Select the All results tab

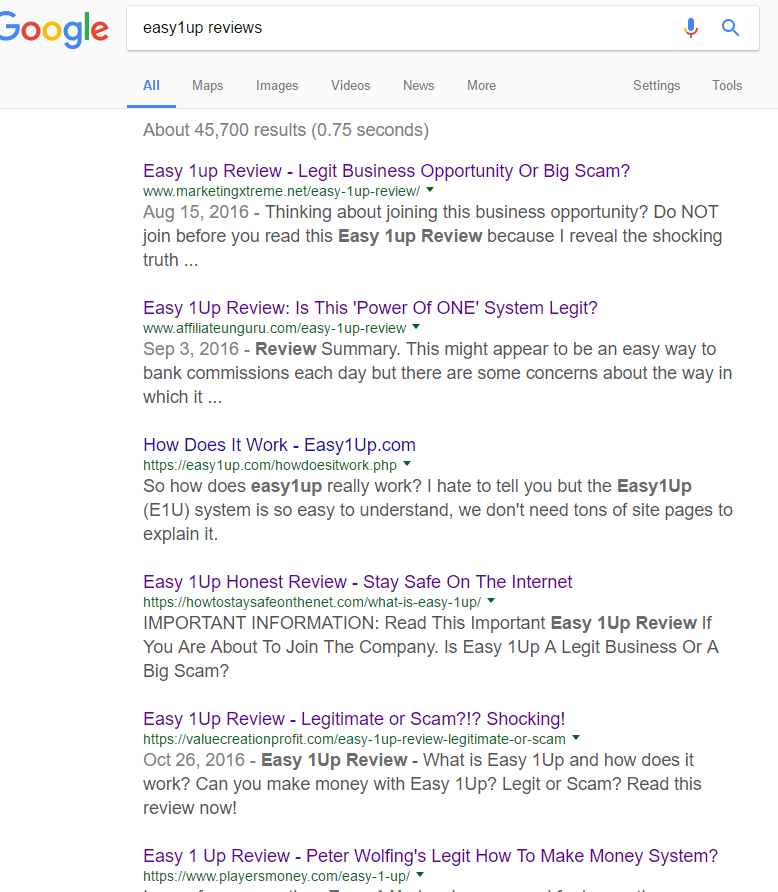click(151, 85)
